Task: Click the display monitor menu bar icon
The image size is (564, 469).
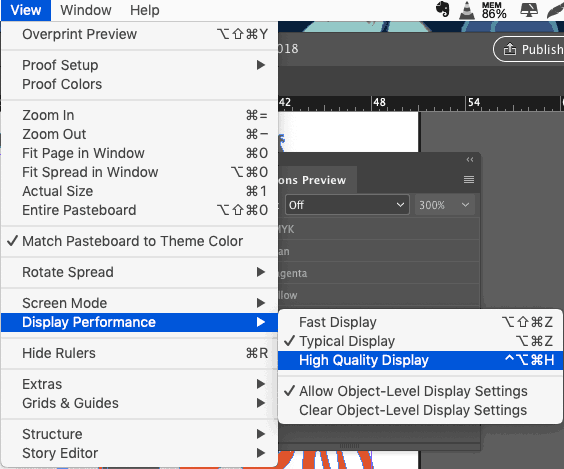Action: pos(529,10)
